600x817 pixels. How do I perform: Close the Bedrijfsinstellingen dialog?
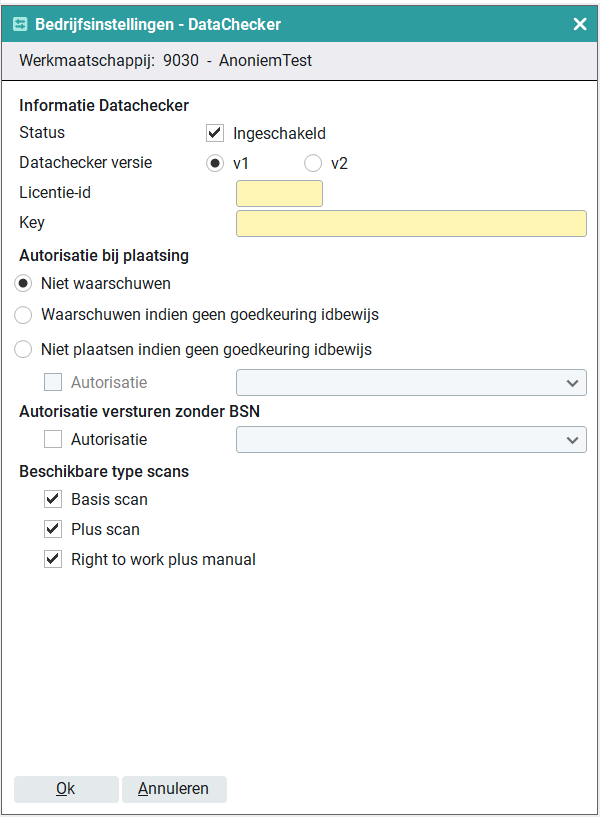pyautogui.click(x=580, y=24)
